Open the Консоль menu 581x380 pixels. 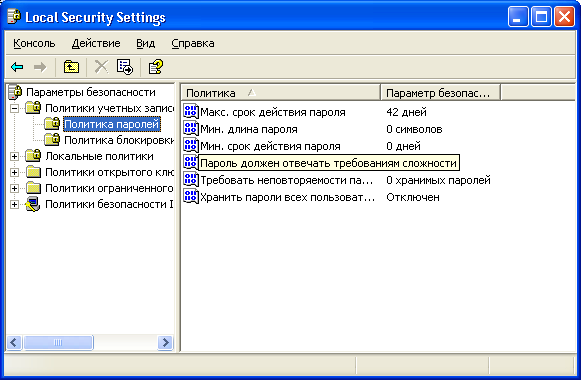(x=34, y=43)
